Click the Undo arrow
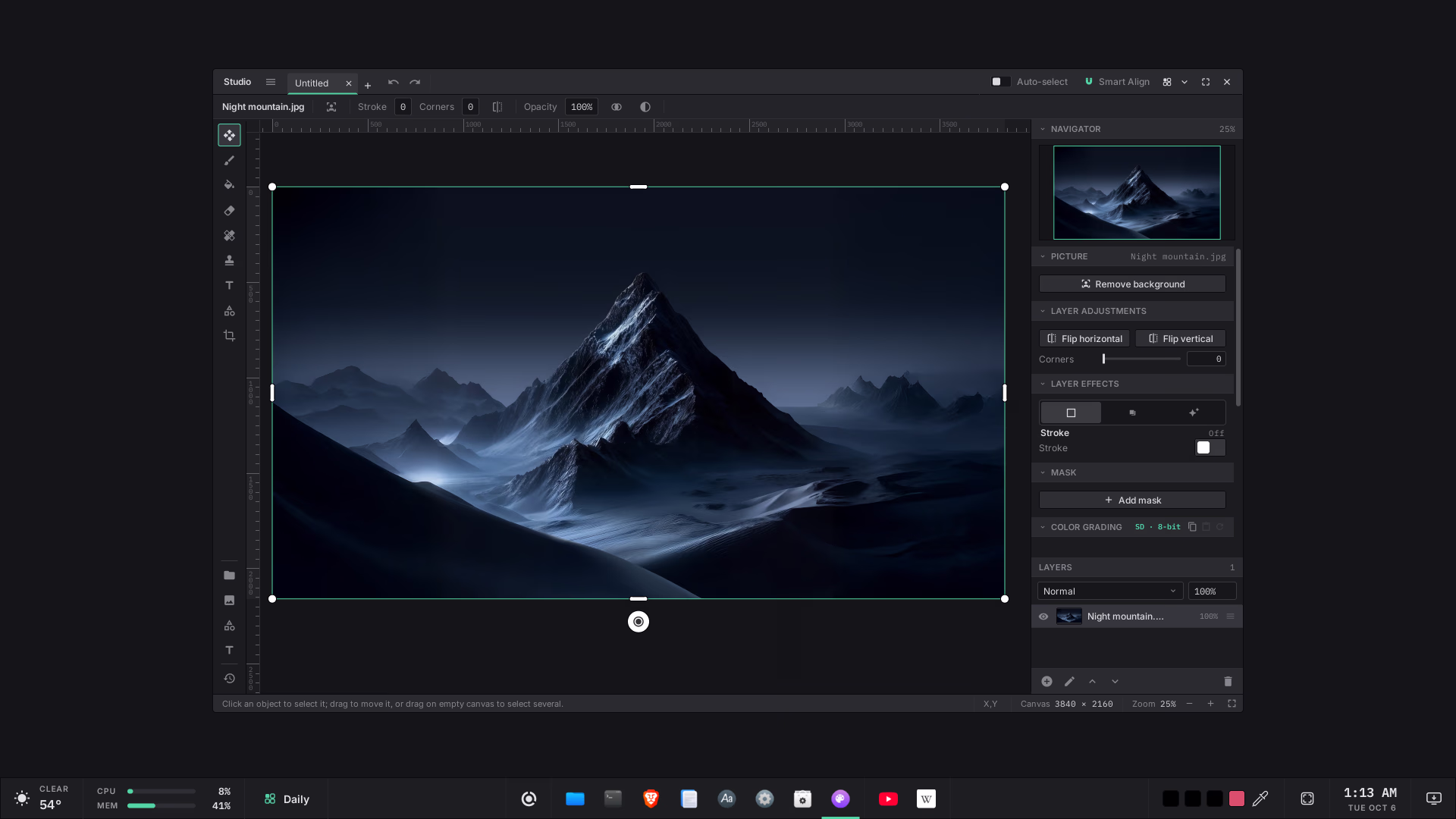Screen dimensions: 1456x819 [393, 82]
